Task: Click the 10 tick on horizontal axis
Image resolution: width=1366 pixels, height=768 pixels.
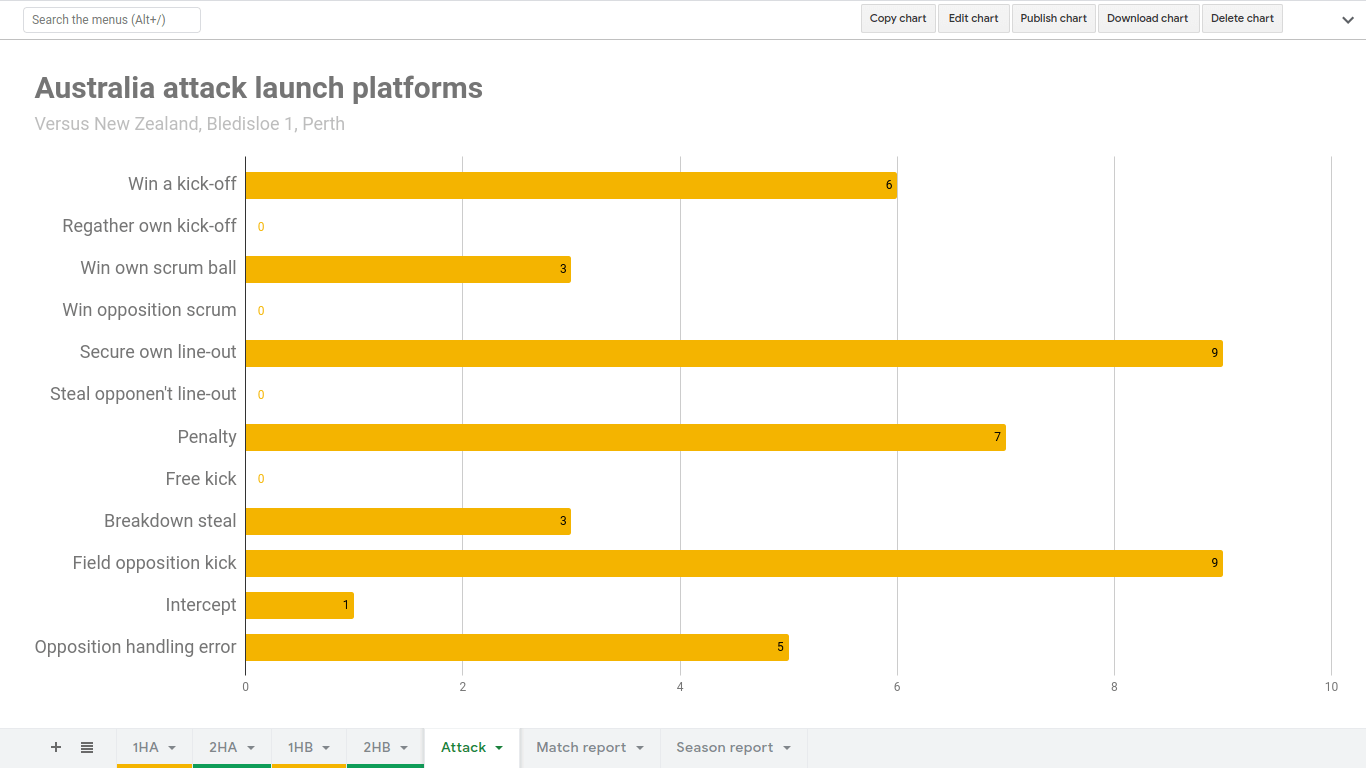Action: (1331, 687)
